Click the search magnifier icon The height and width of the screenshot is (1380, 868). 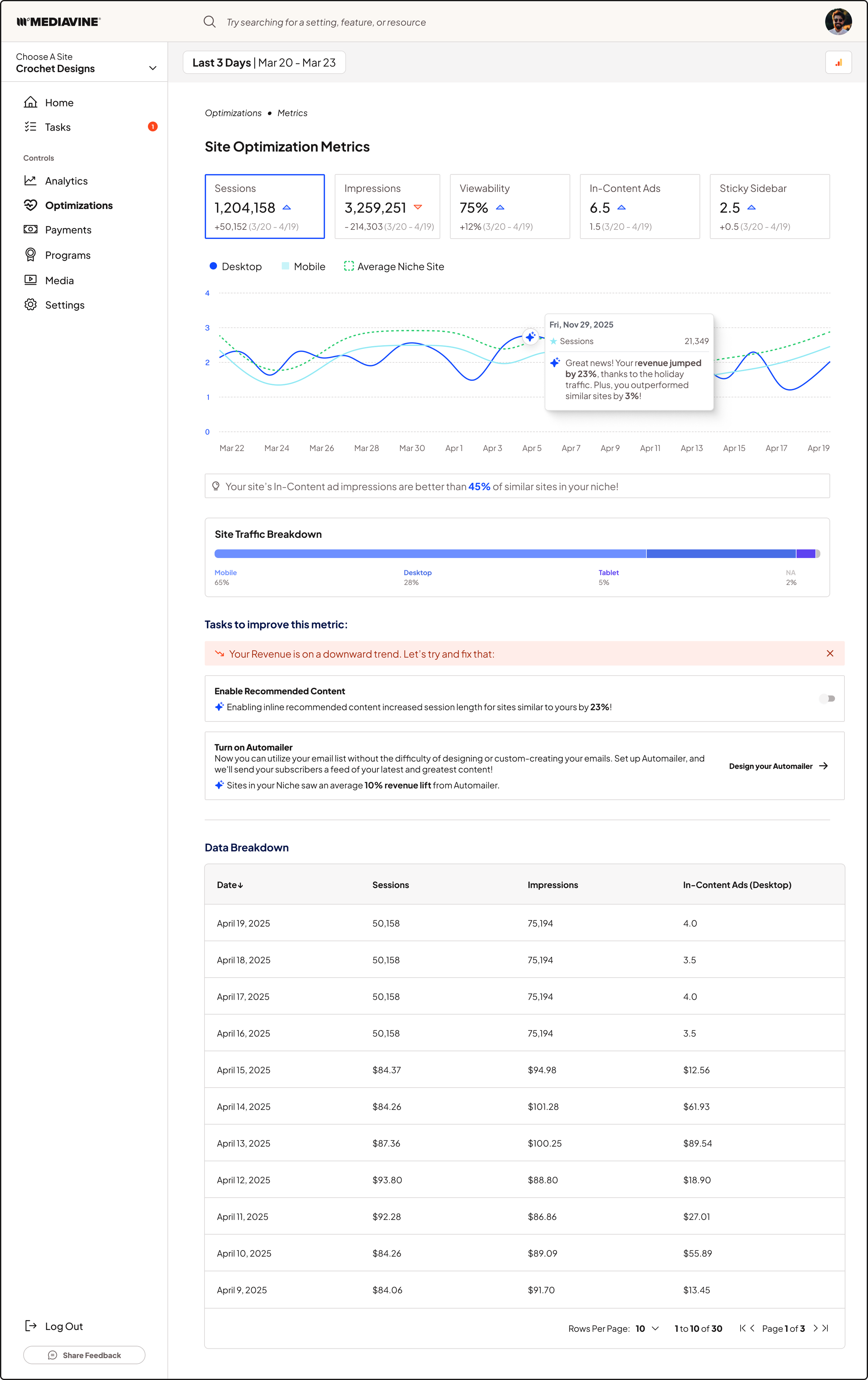(209, 22)
